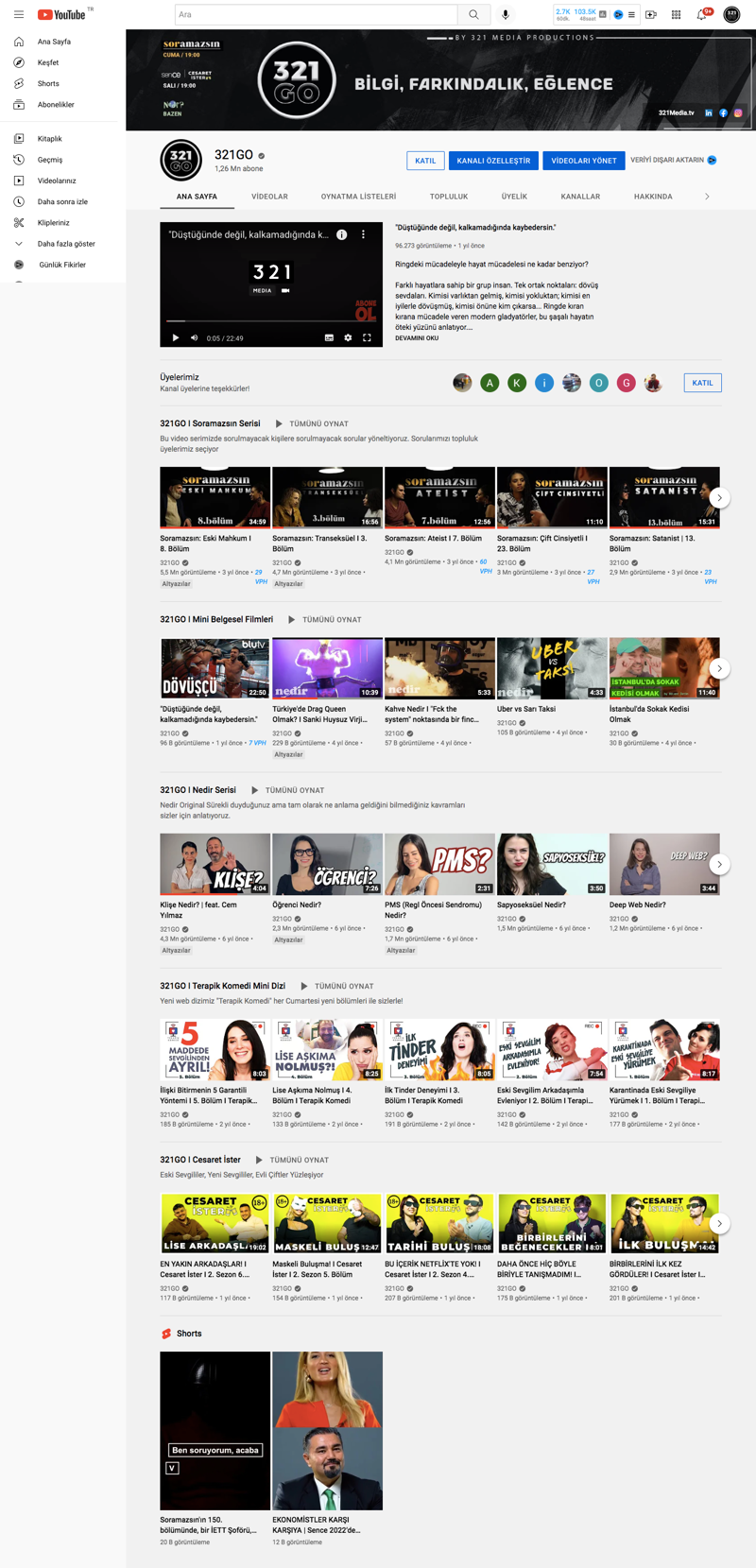Toggle fullscreen on the featured video

(x=368, y=337)
